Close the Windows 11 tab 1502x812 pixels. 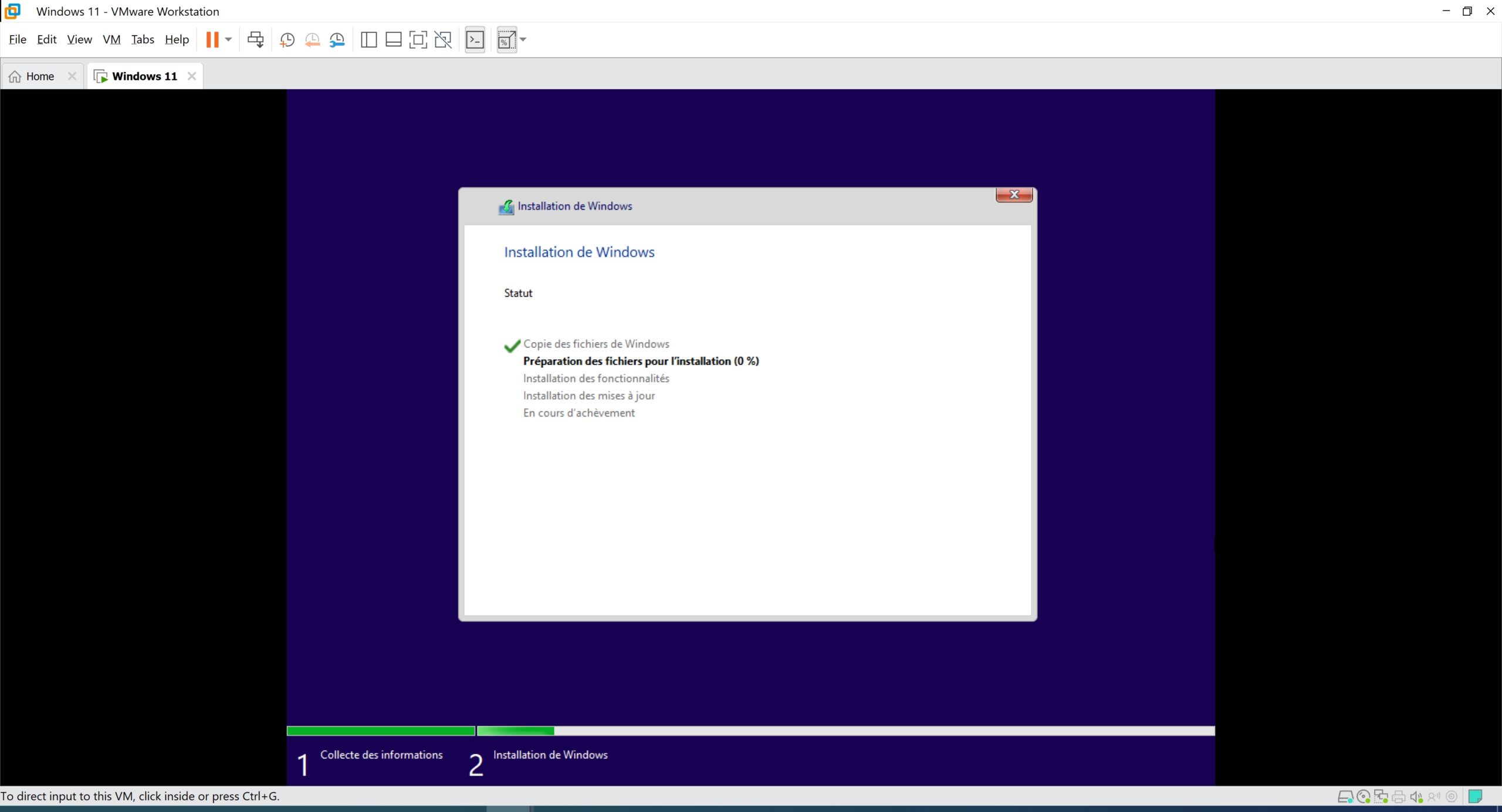pyautogui.click(x=191, y=76)
